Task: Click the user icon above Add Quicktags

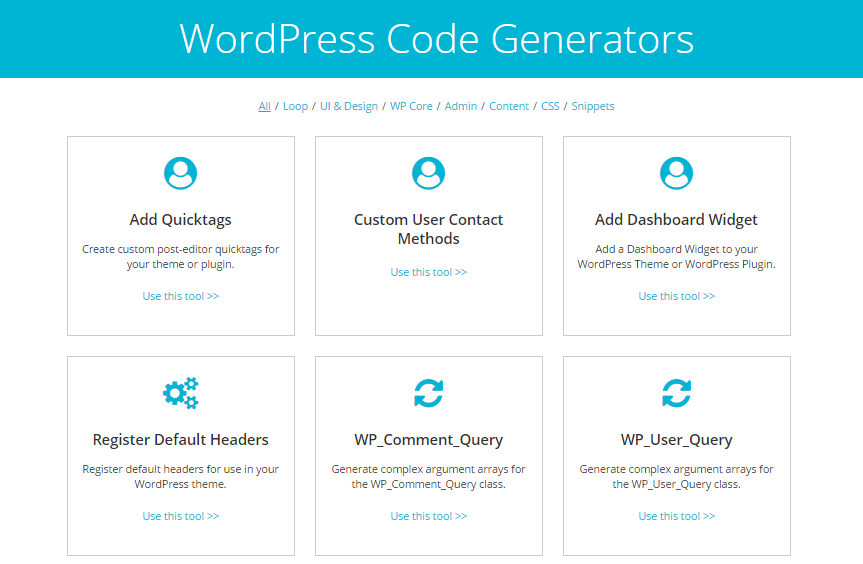Action: pos(181,173)
